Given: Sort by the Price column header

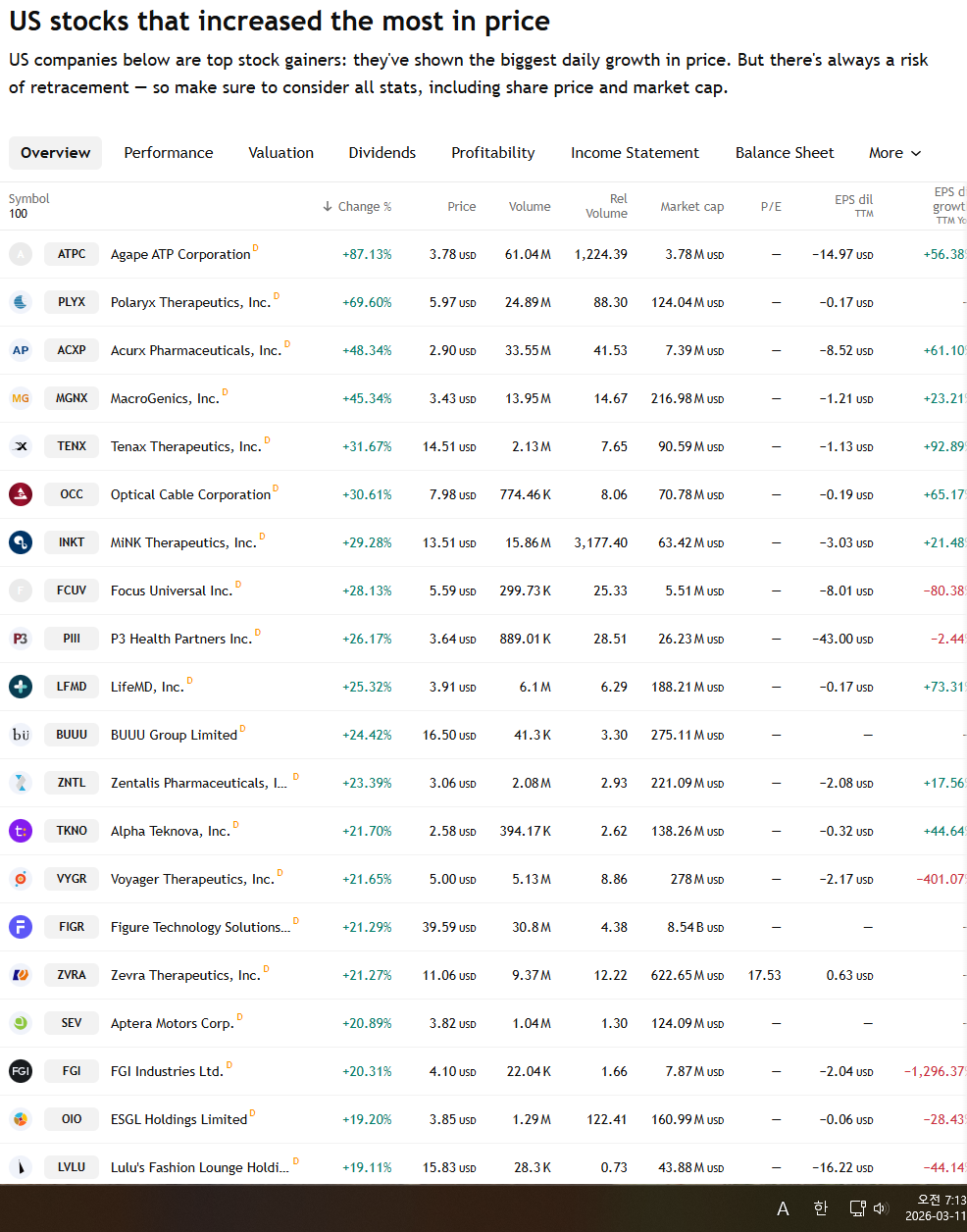Looking at the screenshot, I should click(462, 207).
